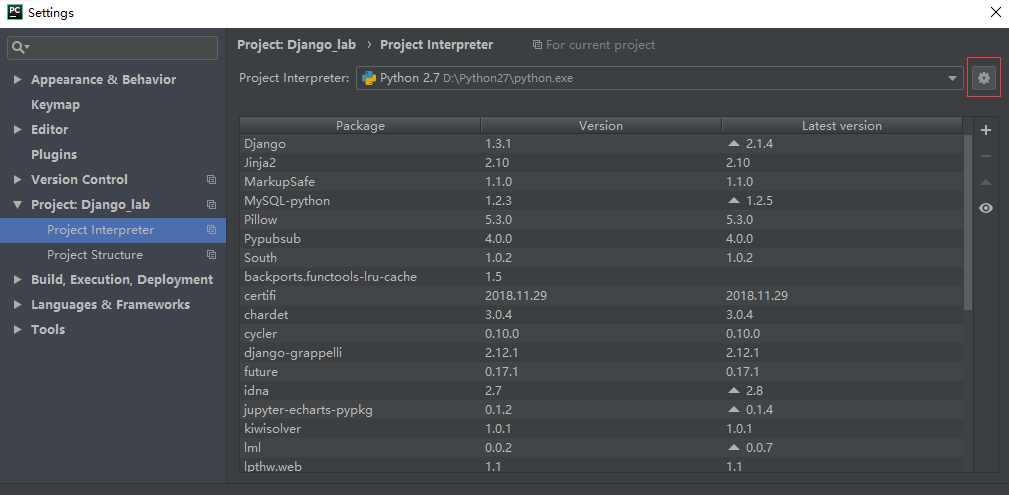1009x495 pixels.
Task: Close the Settings window
Action: (994, 12)
